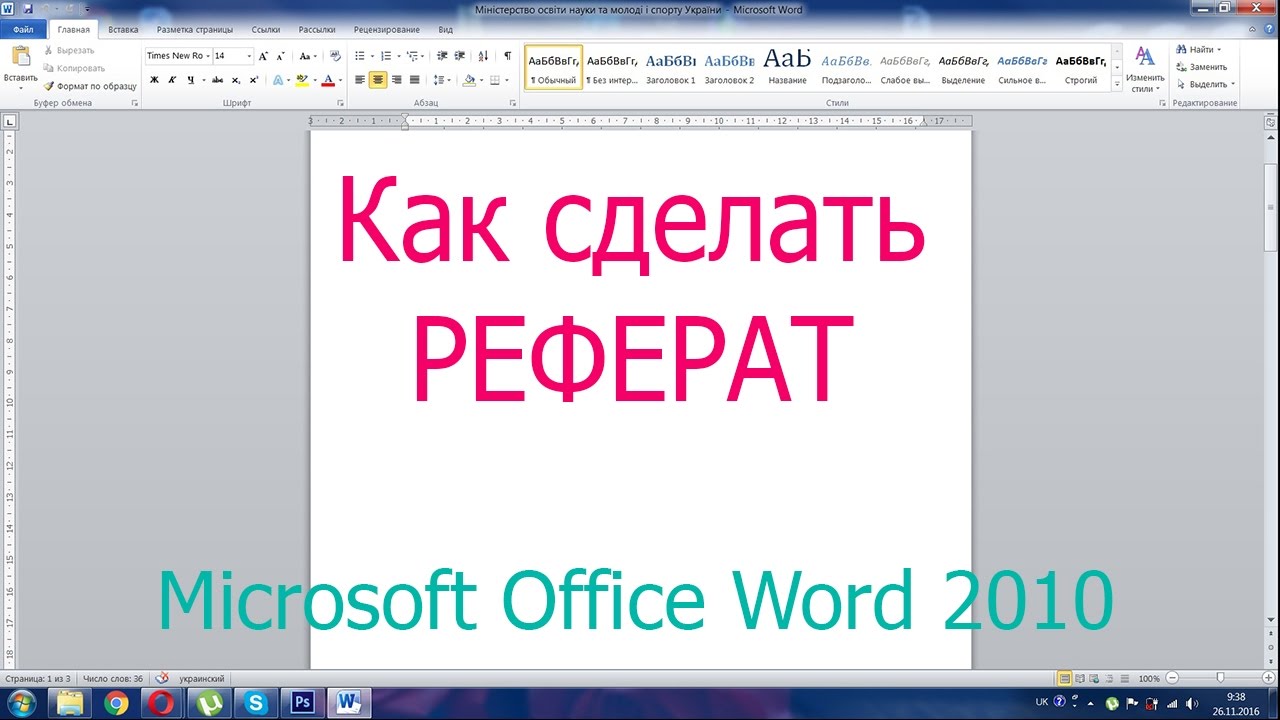
Task: Apply the Название style
Action: click(x=787, y=68)
